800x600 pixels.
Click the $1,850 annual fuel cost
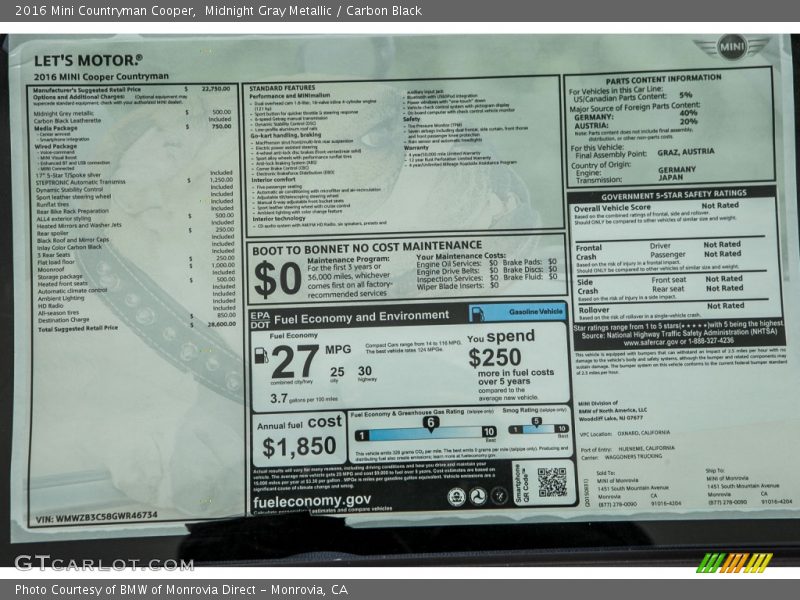pyautogui.click(x=299, y=446)
